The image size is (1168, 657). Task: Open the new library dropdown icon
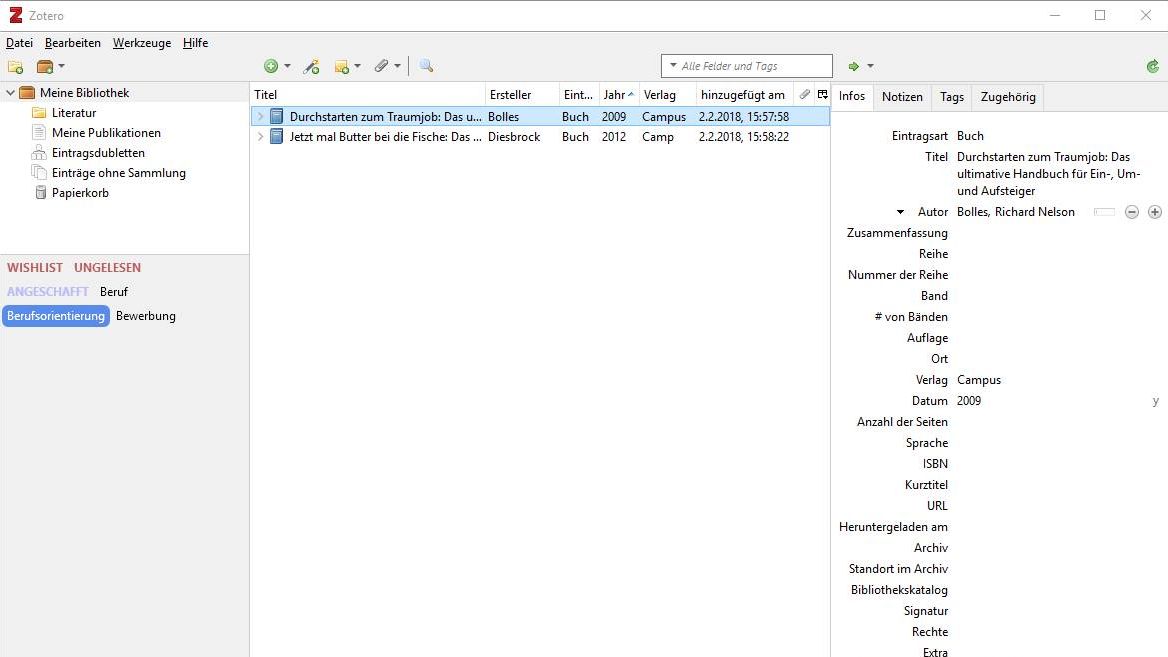(x=49, y=67)
